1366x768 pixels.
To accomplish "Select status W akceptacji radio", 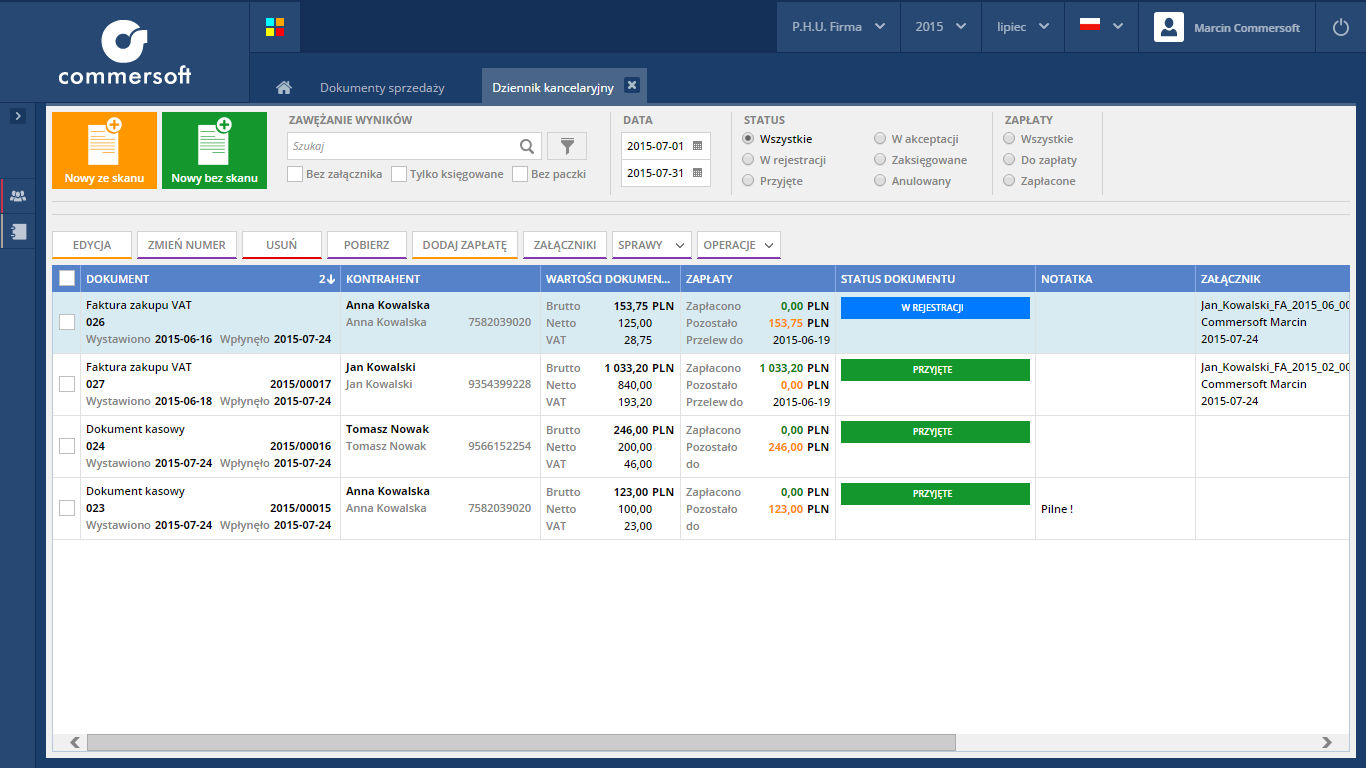I will 880,139.
